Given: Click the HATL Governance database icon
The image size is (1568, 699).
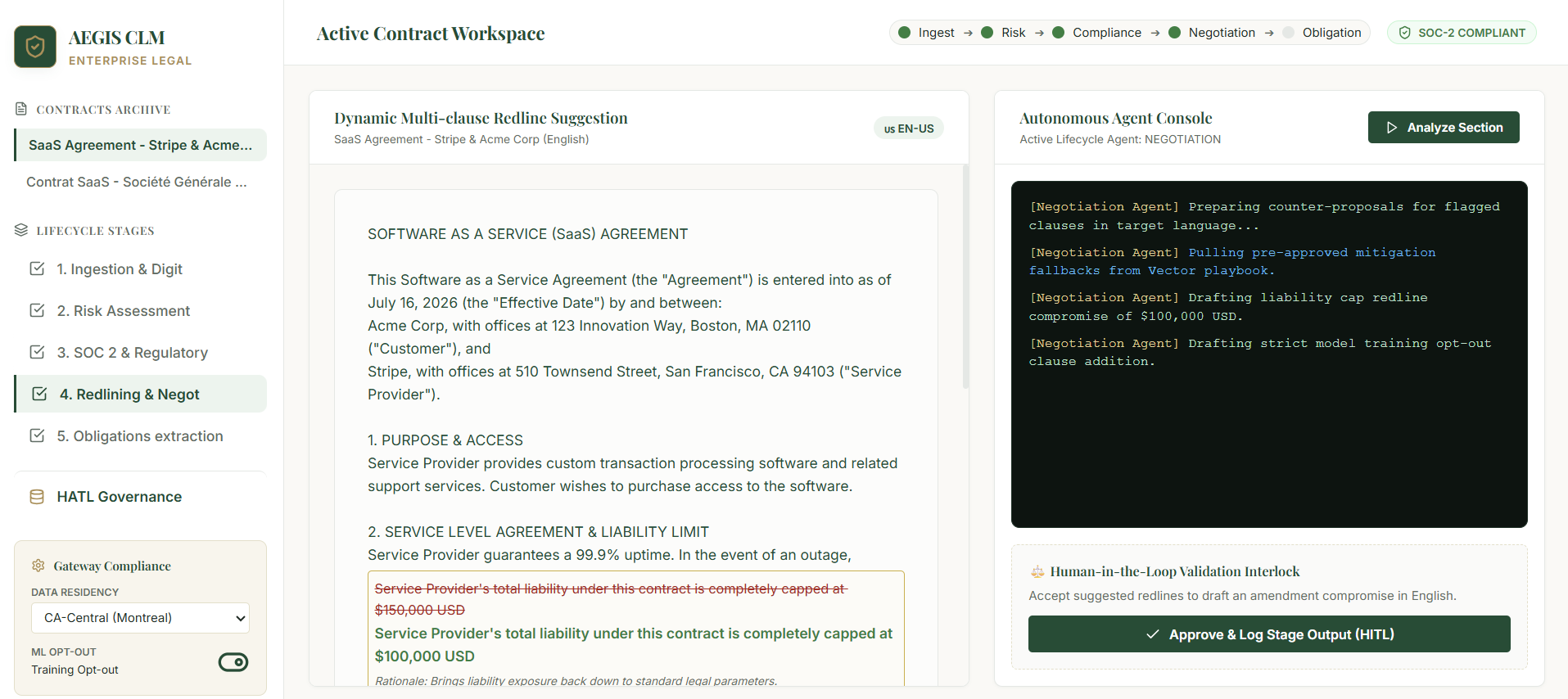Looking at the screenshot, I should [37, 497].
